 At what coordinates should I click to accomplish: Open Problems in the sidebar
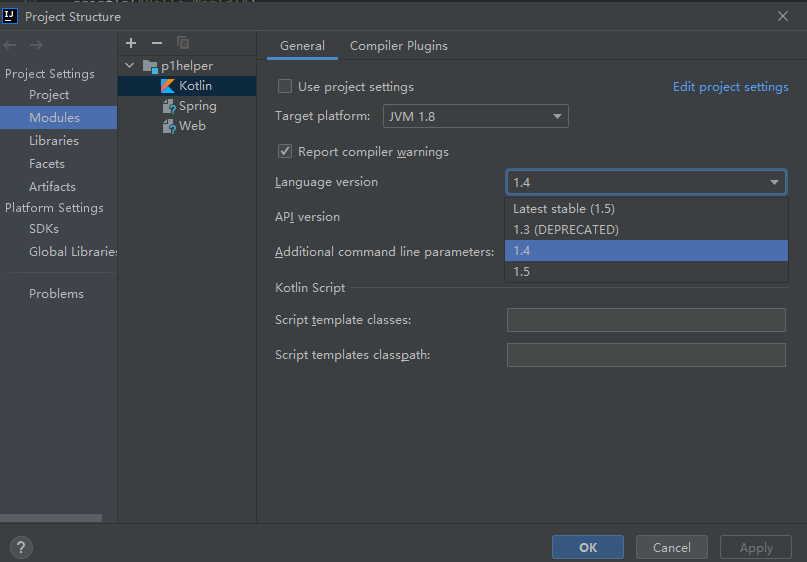[56, 293]
